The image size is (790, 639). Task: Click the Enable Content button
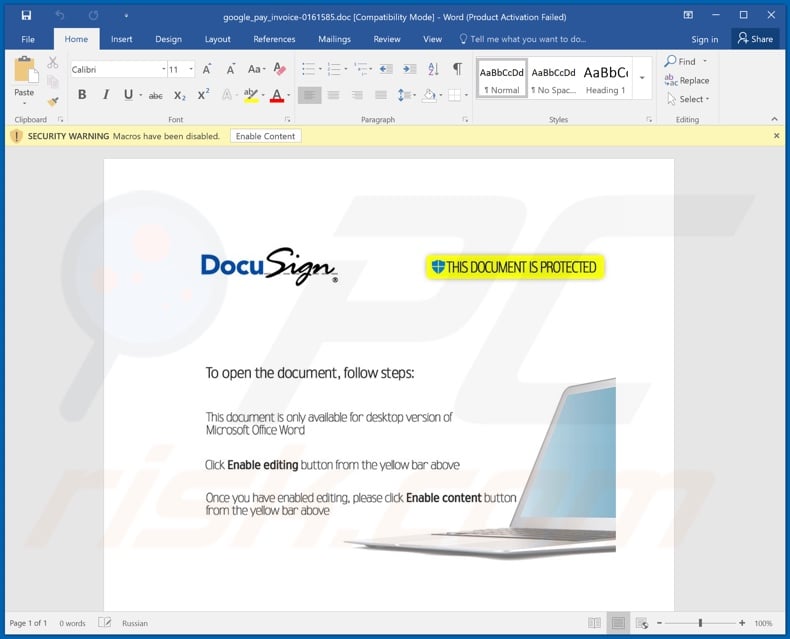(266, 136)
